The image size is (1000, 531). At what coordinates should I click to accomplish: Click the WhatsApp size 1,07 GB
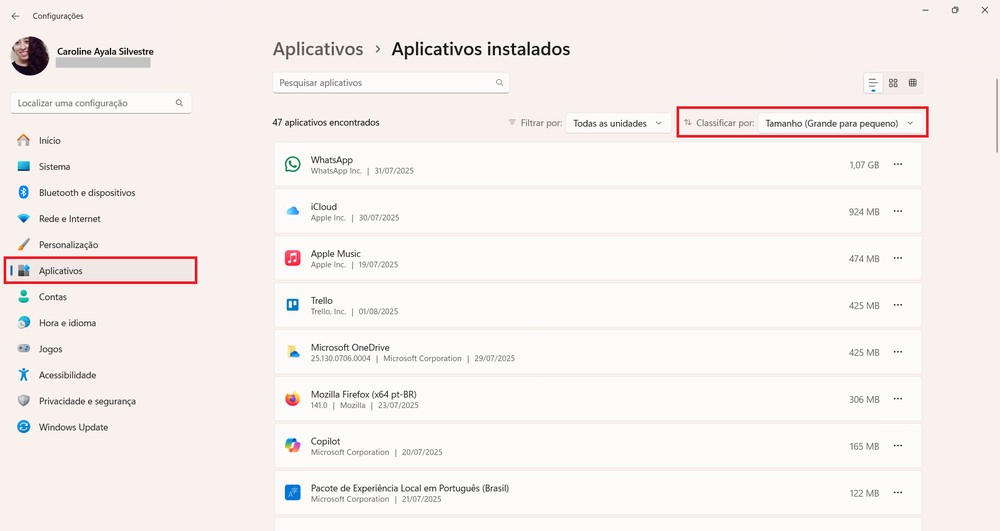[864, 165]
